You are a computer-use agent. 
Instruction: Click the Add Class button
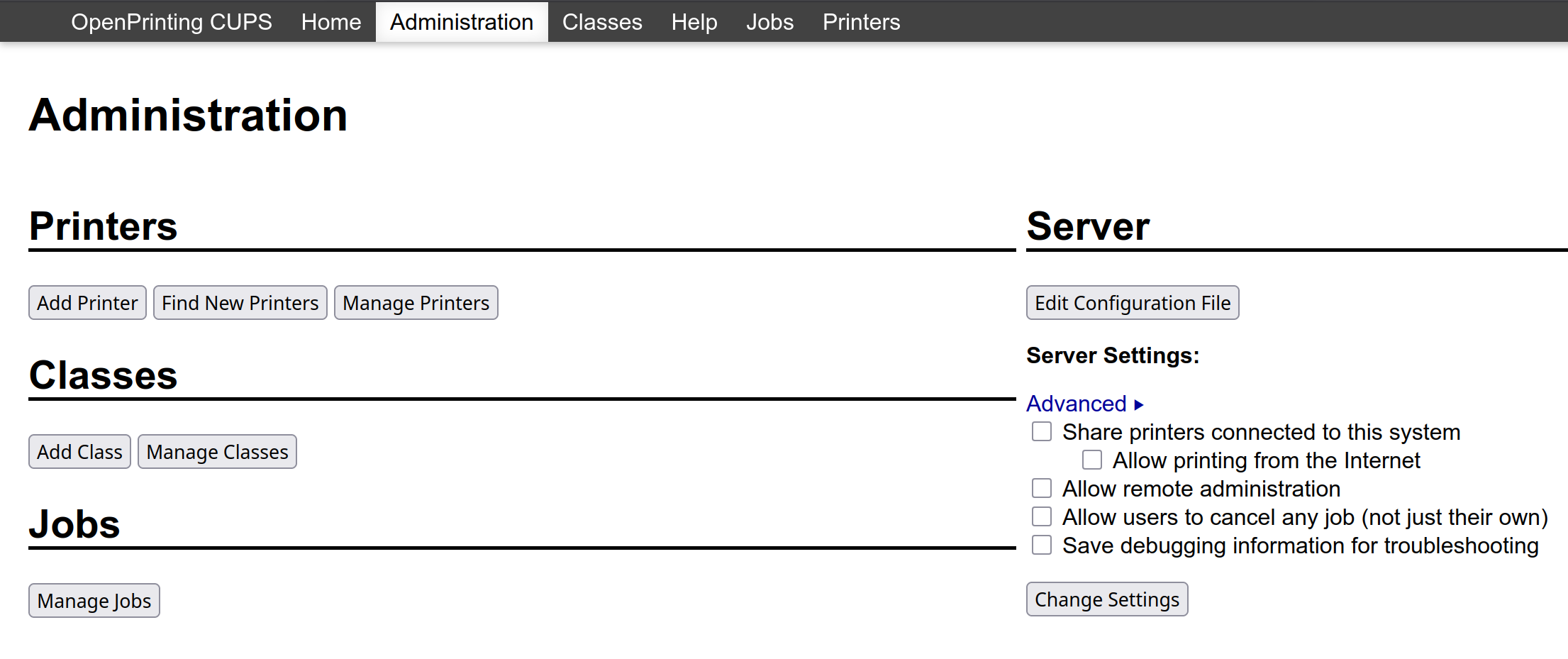[x=79, y=452]
